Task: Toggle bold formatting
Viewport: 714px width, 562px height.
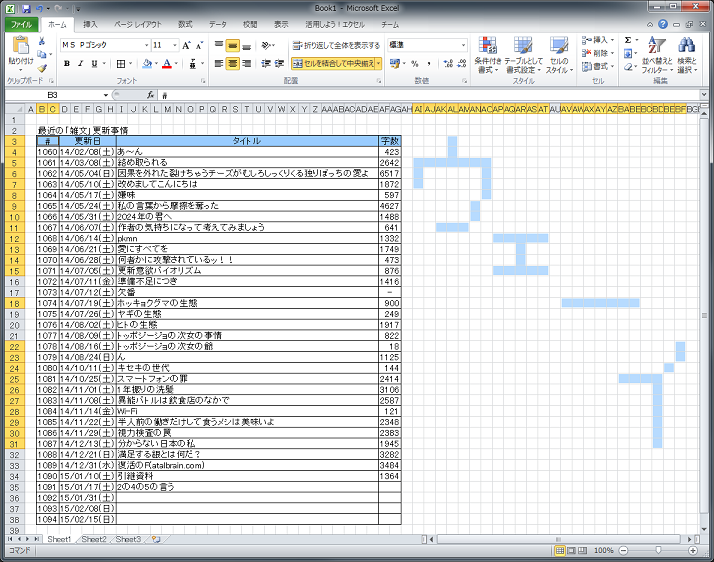Action: 66,63
